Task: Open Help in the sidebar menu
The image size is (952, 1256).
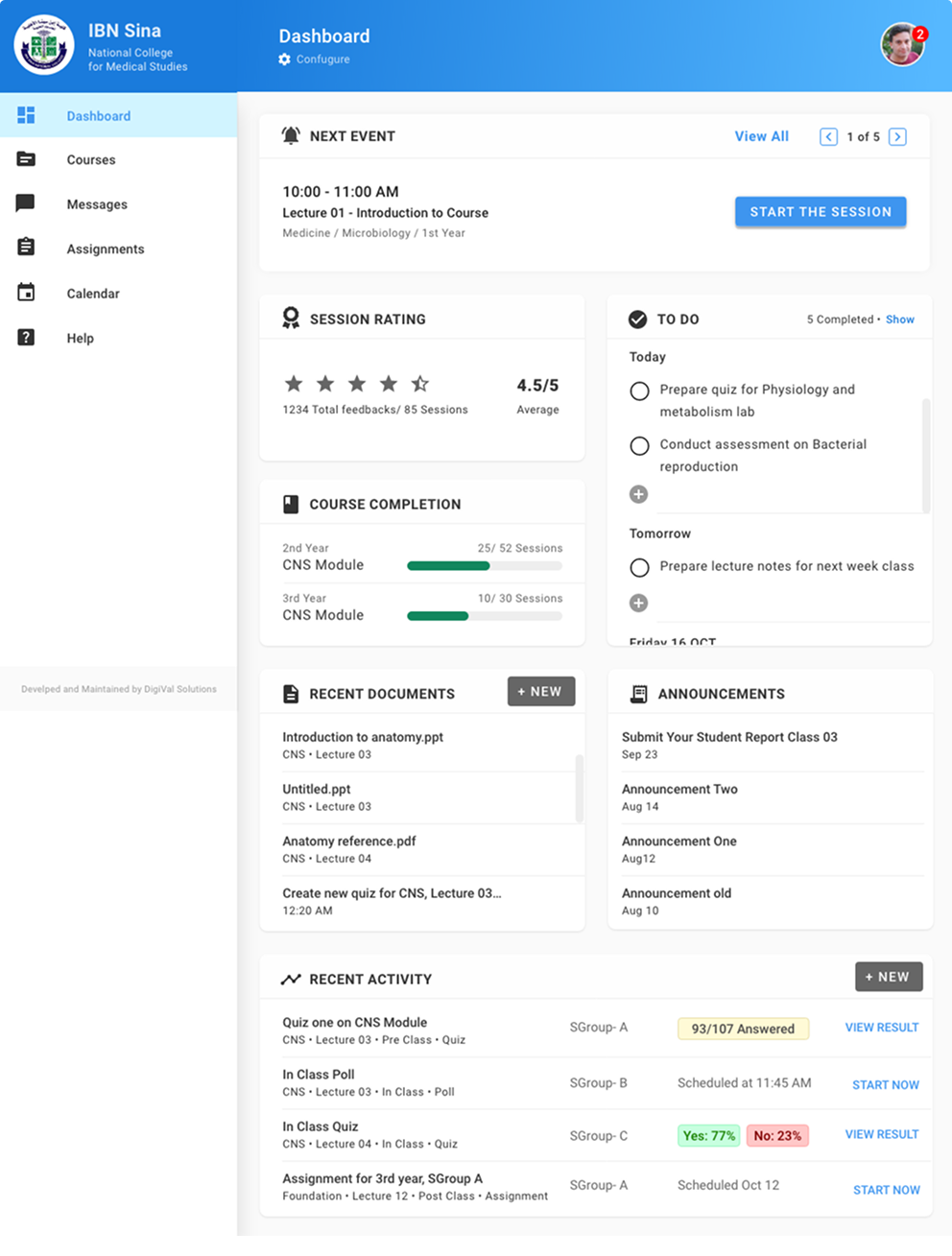Action: click(118, 338)
